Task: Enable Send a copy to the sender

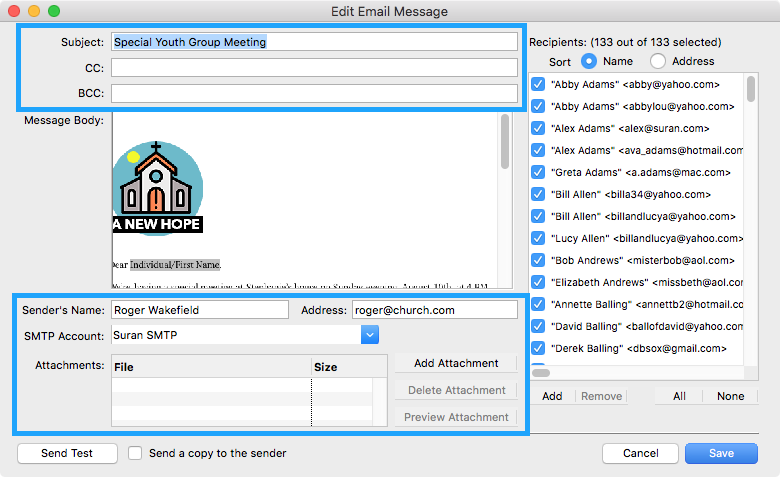Action: 136,453
